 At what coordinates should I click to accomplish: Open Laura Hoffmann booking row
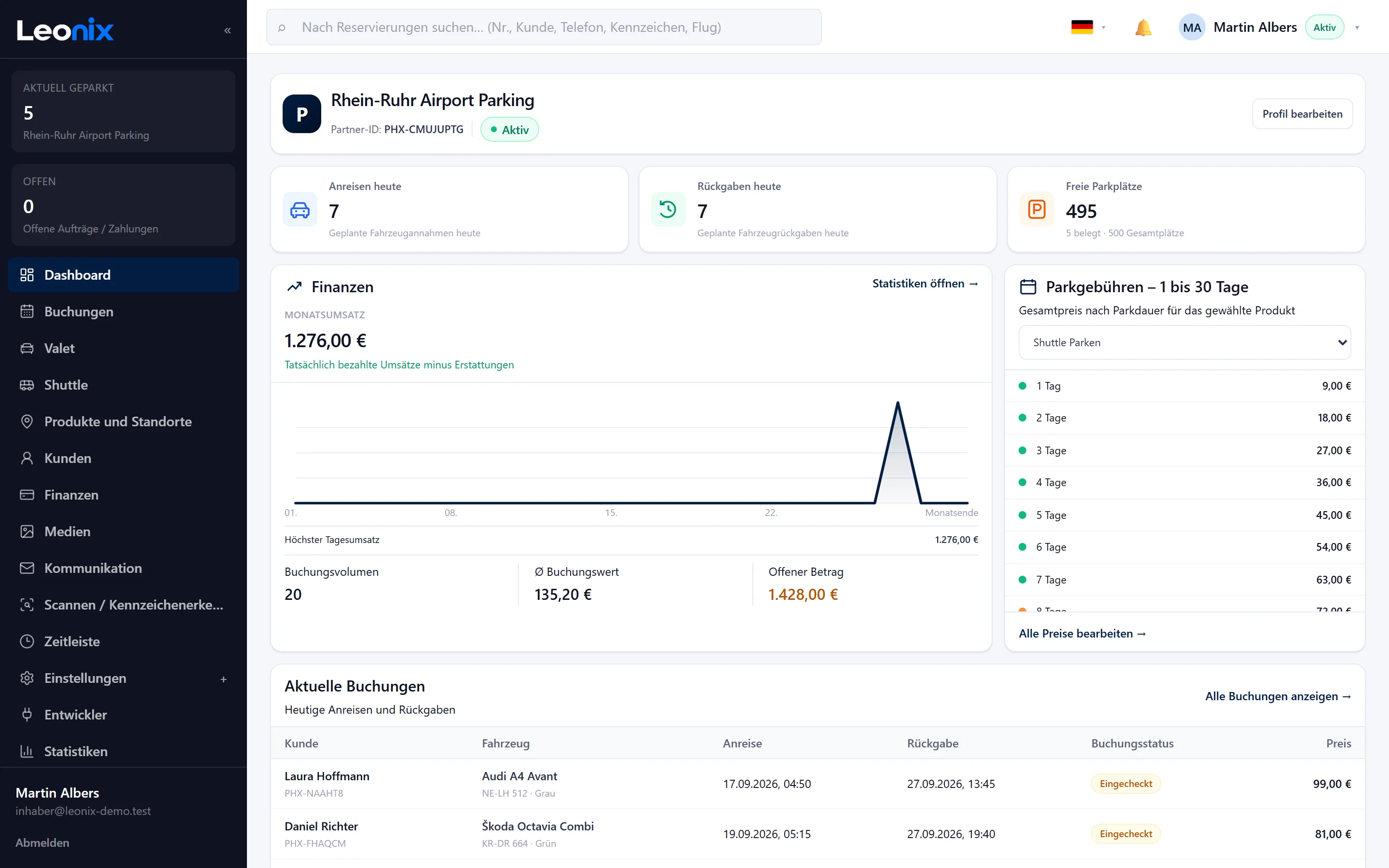[x=817, y=784]
